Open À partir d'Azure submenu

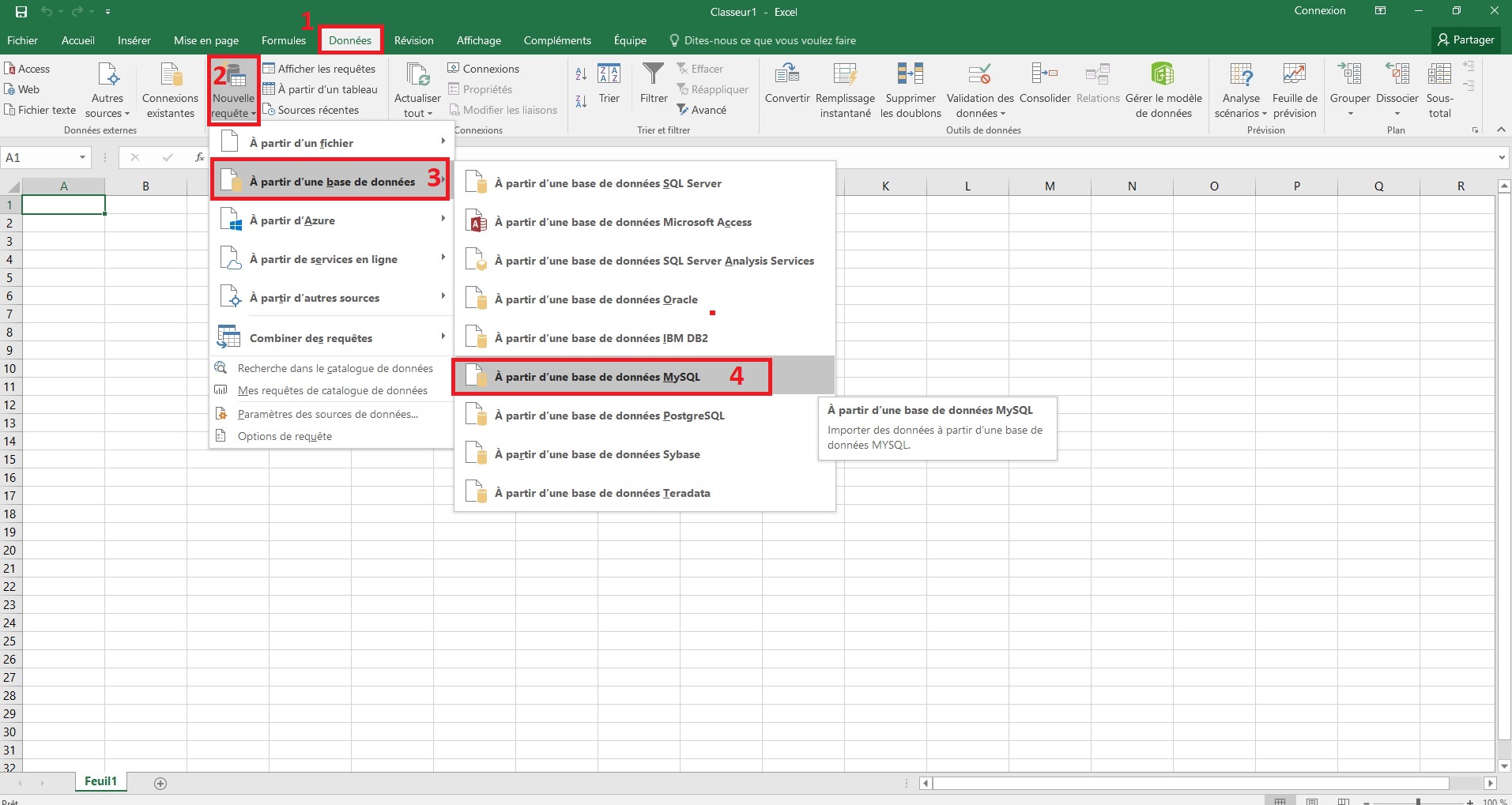(331, 220)
